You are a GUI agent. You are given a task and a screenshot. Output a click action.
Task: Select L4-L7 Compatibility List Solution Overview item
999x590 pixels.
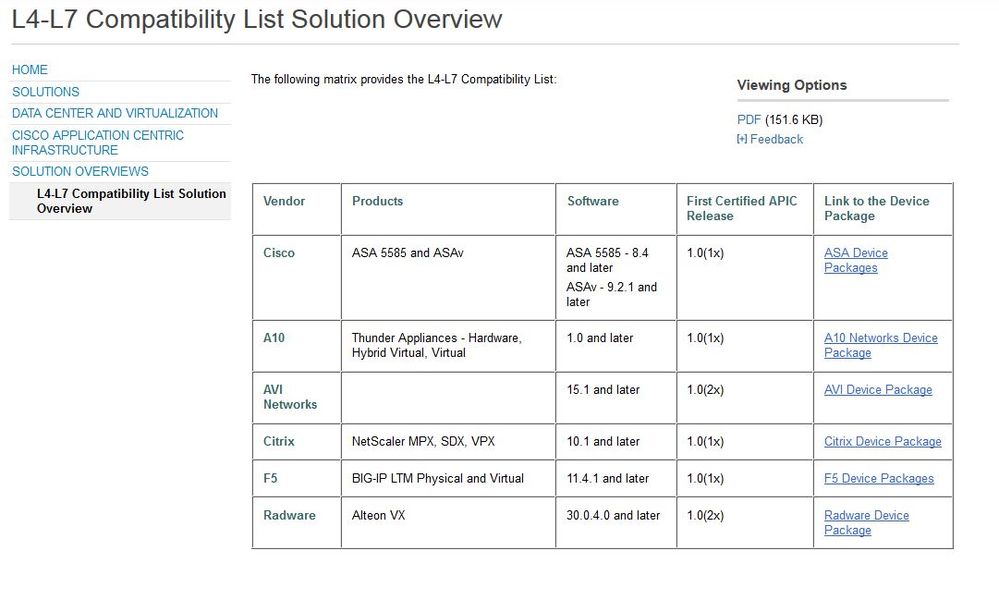(x=131, y=201)
